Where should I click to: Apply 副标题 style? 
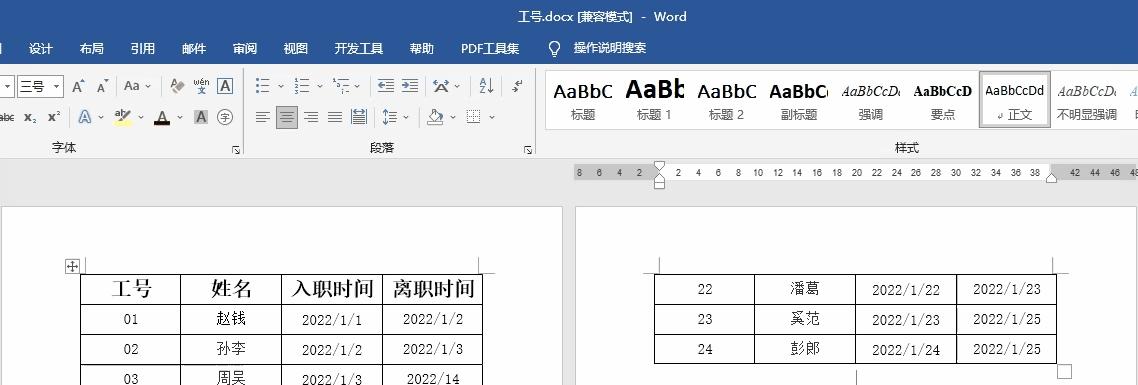click(x=798, y=100)
